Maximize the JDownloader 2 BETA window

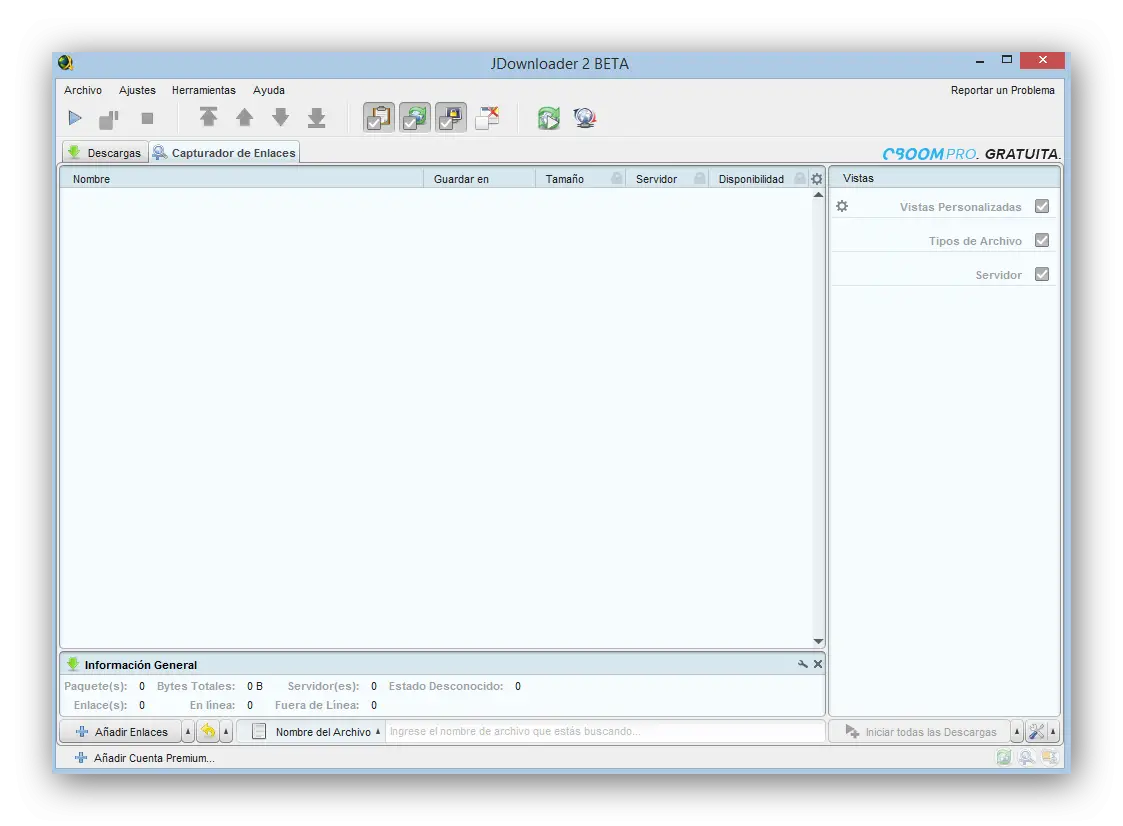click(x=1006, y=60)
